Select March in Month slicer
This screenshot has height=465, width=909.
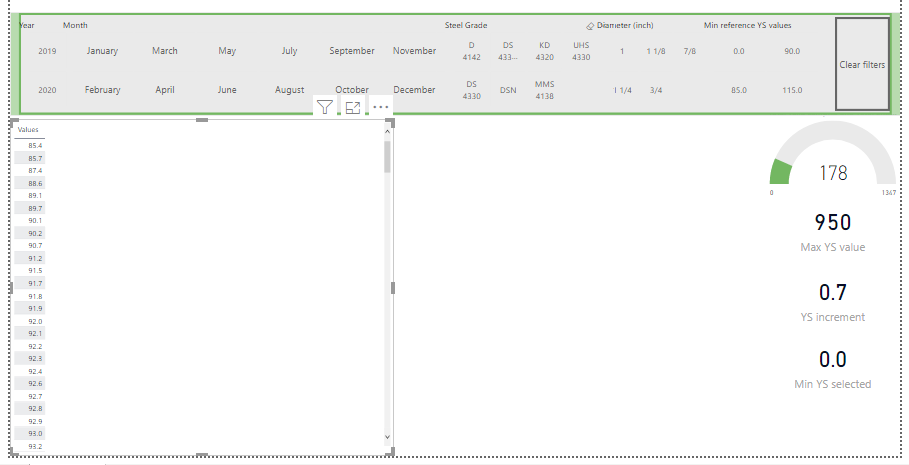coord(165,51)
